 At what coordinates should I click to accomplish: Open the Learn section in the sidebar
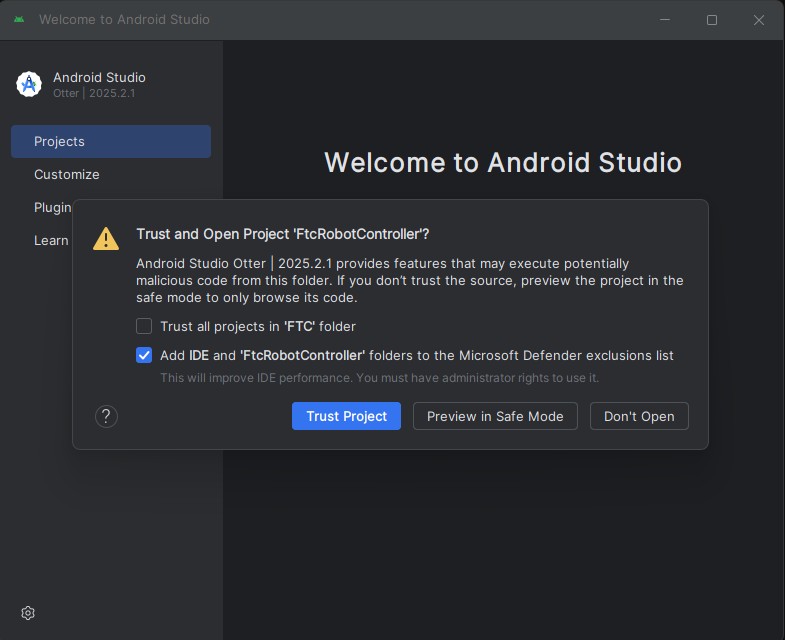tap(50, 240)
